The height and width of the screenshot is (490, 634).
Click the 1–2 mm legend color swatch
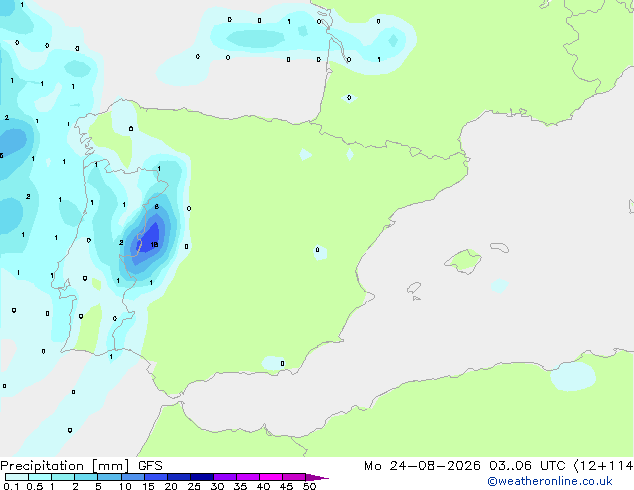point(63,477)
